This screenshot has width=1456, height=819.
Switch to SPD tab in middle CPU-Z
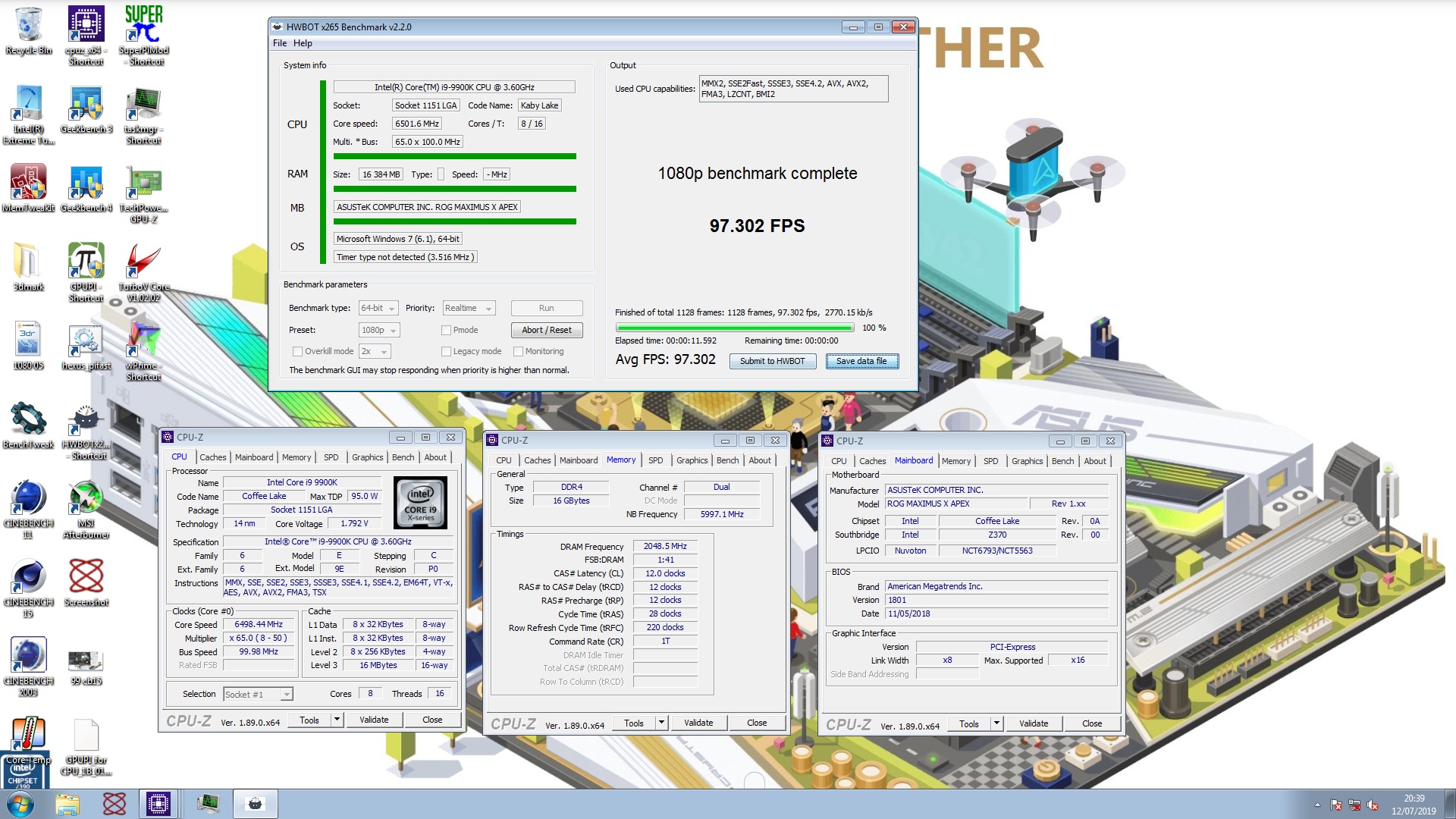point(655,460)
